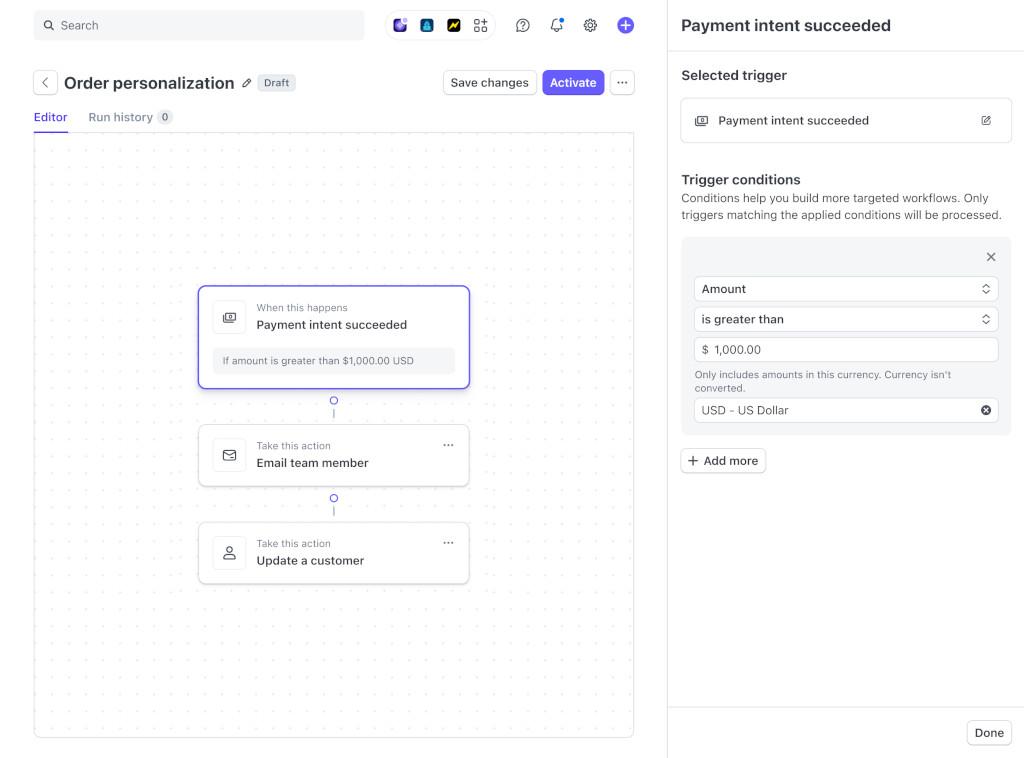The image size is (1024, 758).
Task: Click the Trigger conditions heading
Action: 741,180
